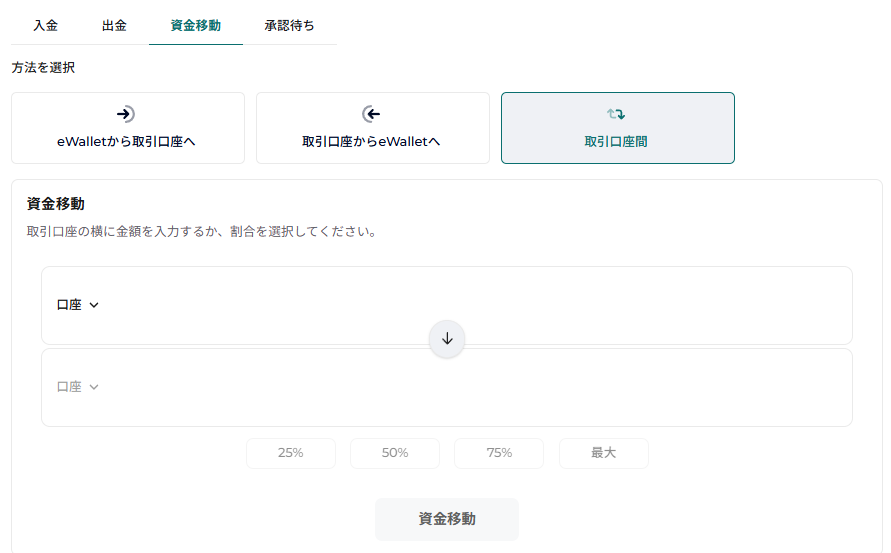Pick the 25% ratio button
The height and width of the screenshot is (553, 891).
291,453
